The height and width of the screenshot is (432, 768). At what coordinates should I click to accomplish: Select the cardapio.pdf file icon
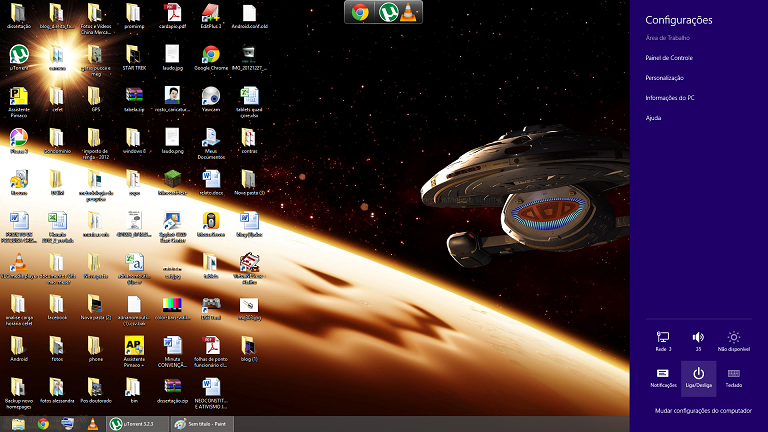pyautogui.click(x=172, y=16)
